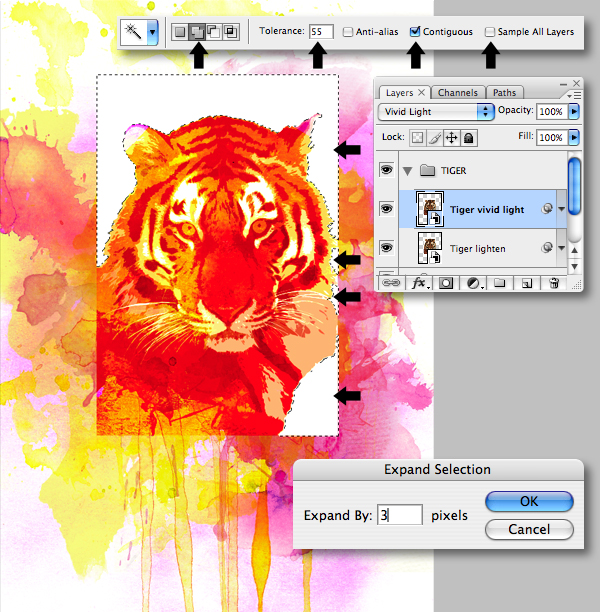The image size is (600, 612).
Task: Confirm Expand Selection with OK
Action: 529,501
